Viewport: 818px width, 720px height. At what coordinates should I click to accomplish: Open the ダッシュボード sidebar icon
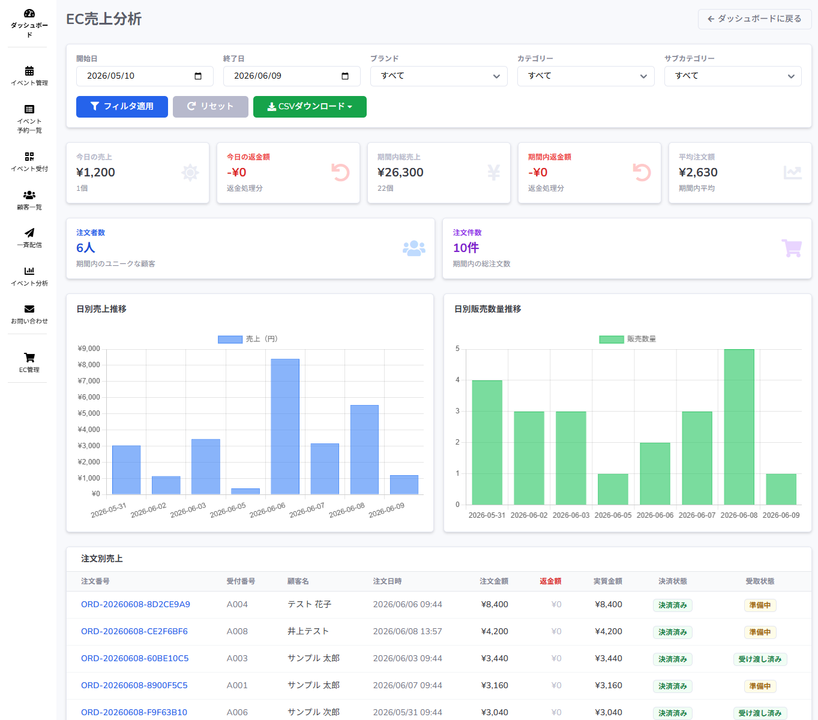coord(29,14)
